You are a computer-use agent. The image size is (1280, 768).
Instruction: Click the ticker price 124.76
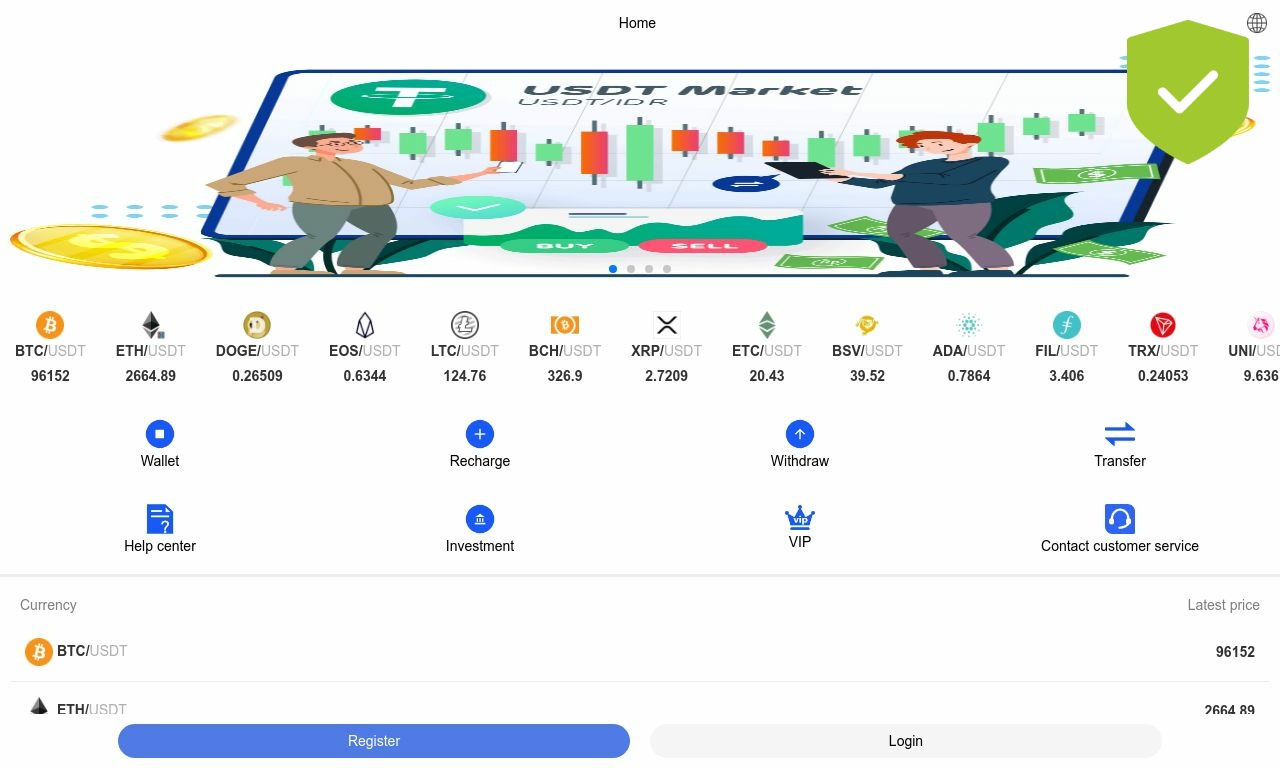click(x=465, y=376)
